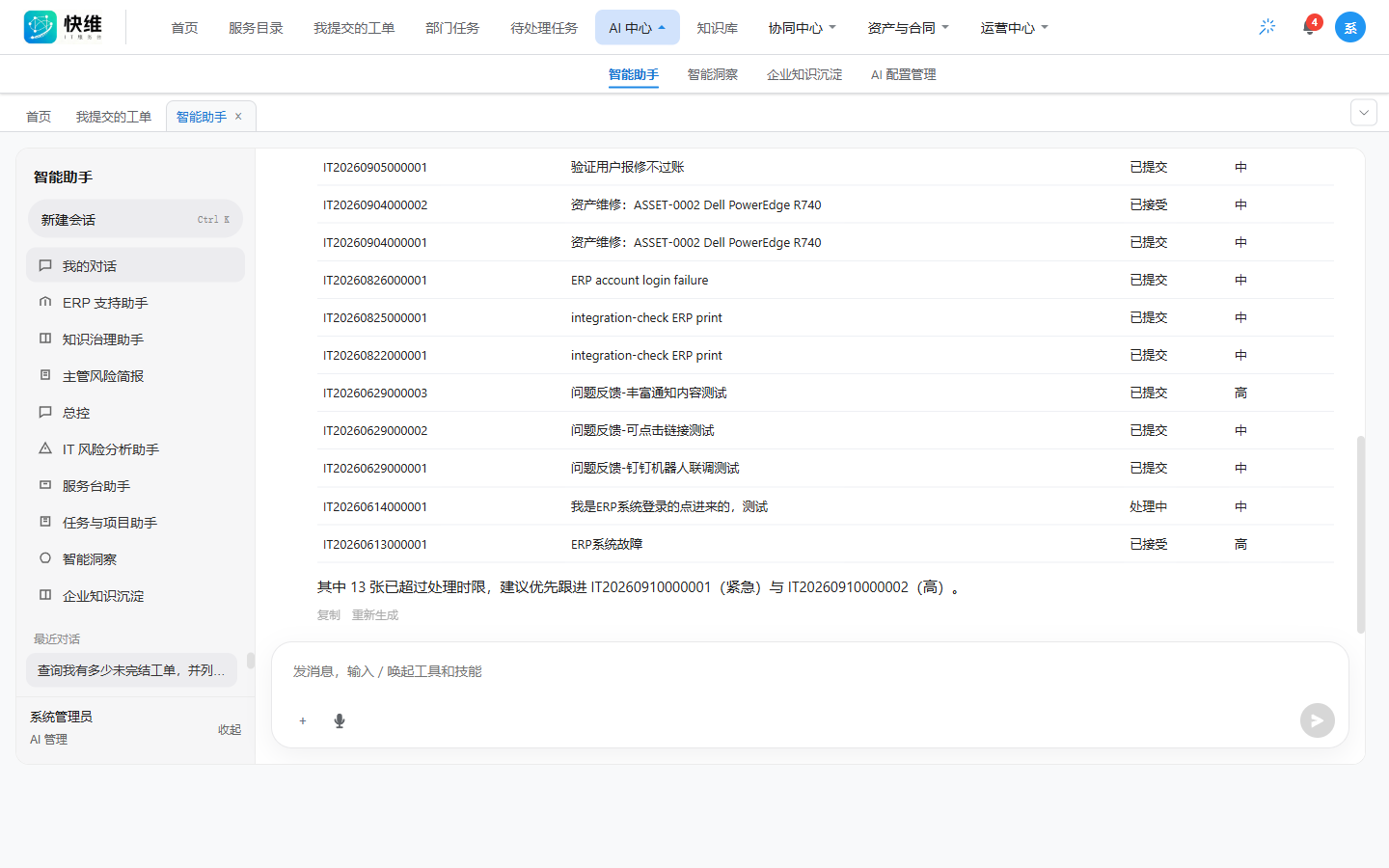The width and height of the screenshot is (1389, 868).
Task: Open 待处理任务 in top menu
Action: click(x=544, y=28)
